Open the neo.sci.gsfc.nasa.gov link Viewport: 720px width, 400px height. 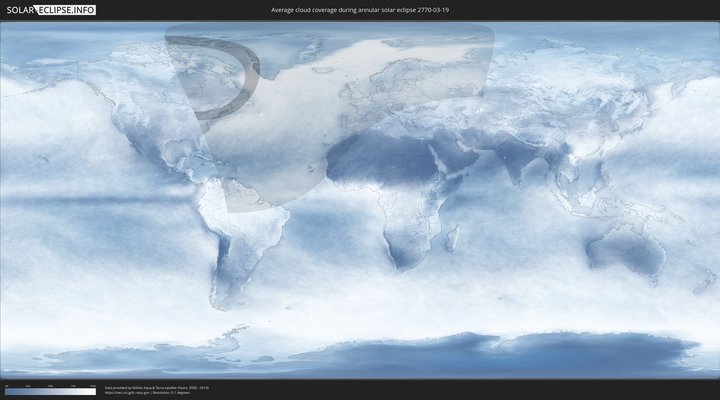[x=125, y=393]
